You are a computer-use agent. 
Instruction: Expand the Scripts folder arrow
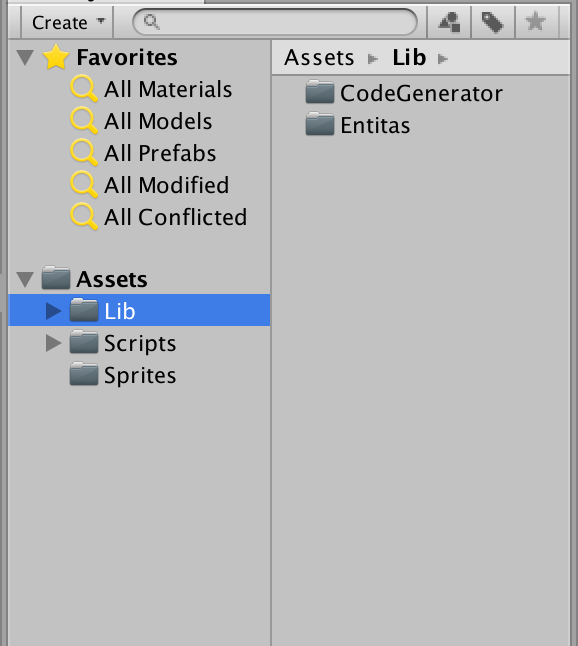click(53, 343)
